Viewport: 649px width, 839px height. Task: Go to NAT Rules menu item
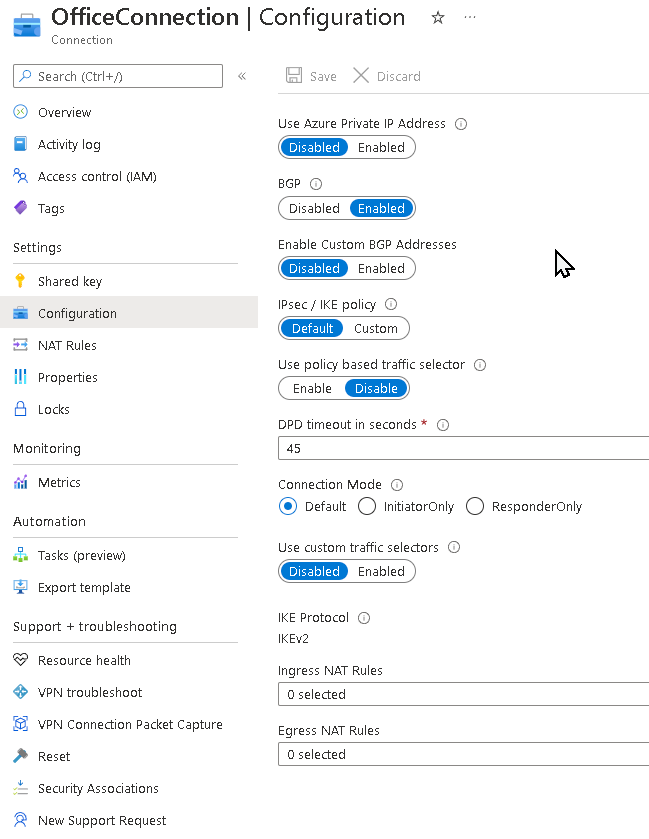click(67, 346)
